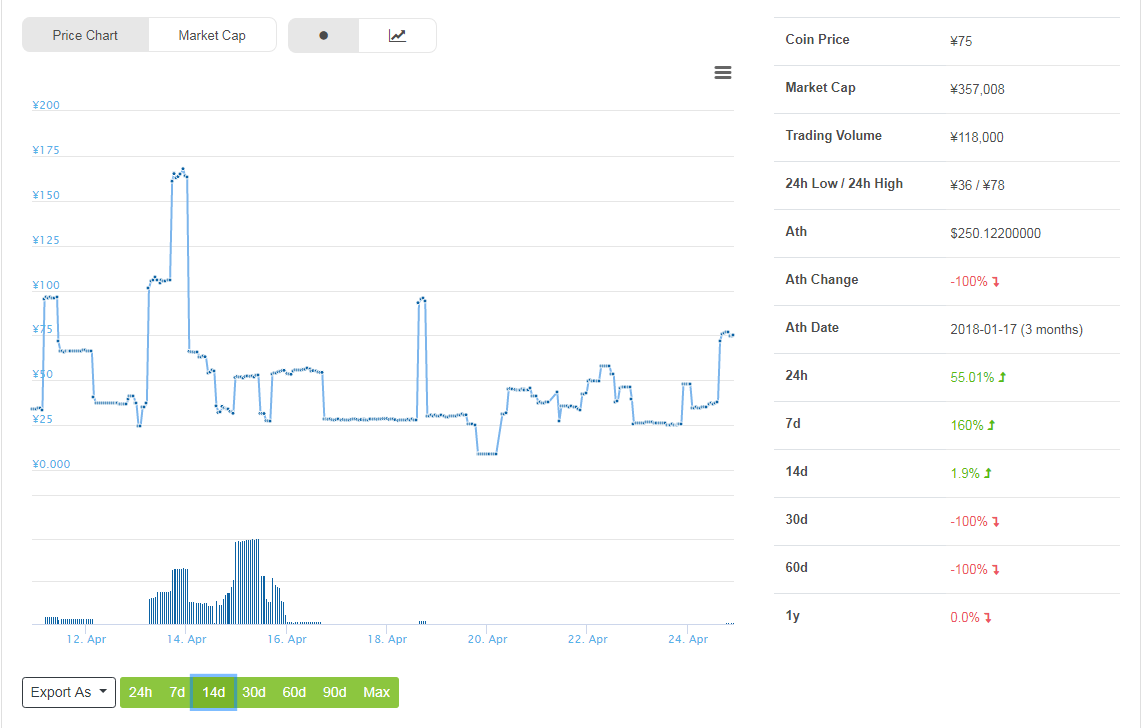Image resolution: width=1147 pixels, height=728 pixels.
Task: Click the price peak near ¥165 on chart
Action: pyautogui.click(x=182, y=170)
